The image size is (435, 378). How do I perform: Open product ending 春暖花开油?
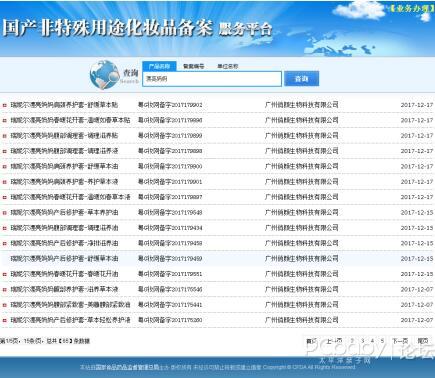[64, 274]
